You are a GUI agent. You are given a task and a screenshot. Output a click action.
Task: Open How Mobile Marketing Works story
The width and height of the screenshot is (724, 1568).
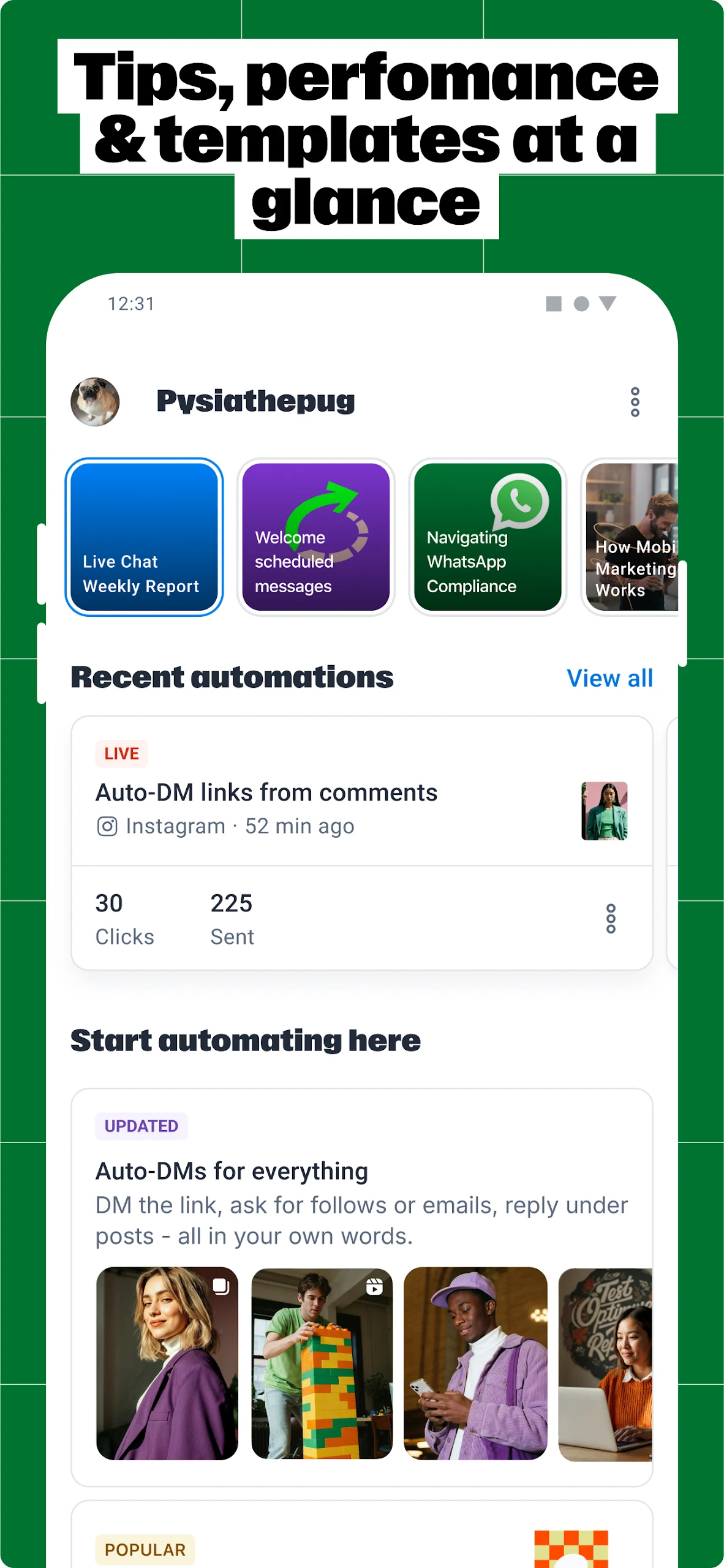[630, 537]
